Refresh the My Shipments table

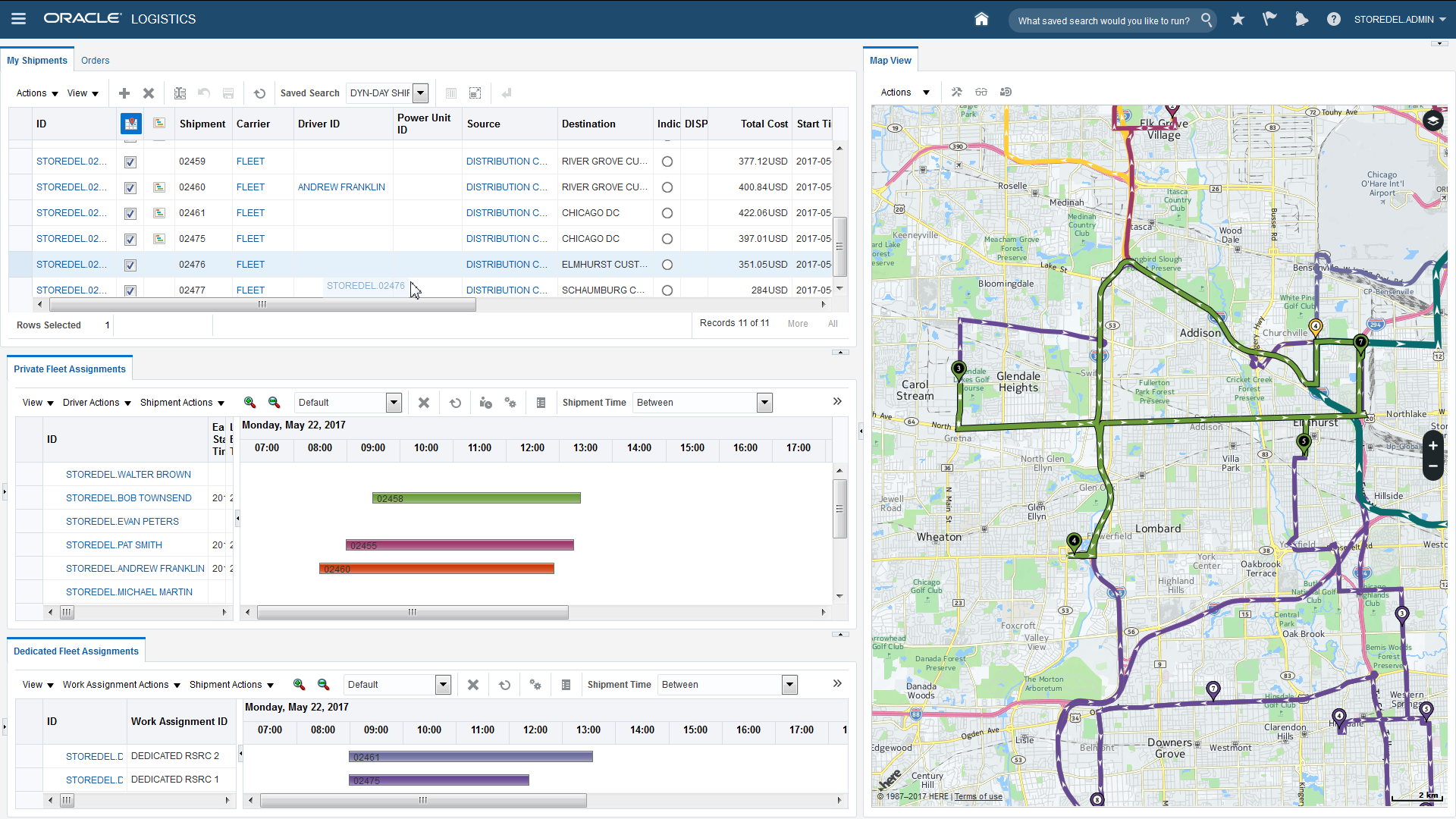[259, 93]
